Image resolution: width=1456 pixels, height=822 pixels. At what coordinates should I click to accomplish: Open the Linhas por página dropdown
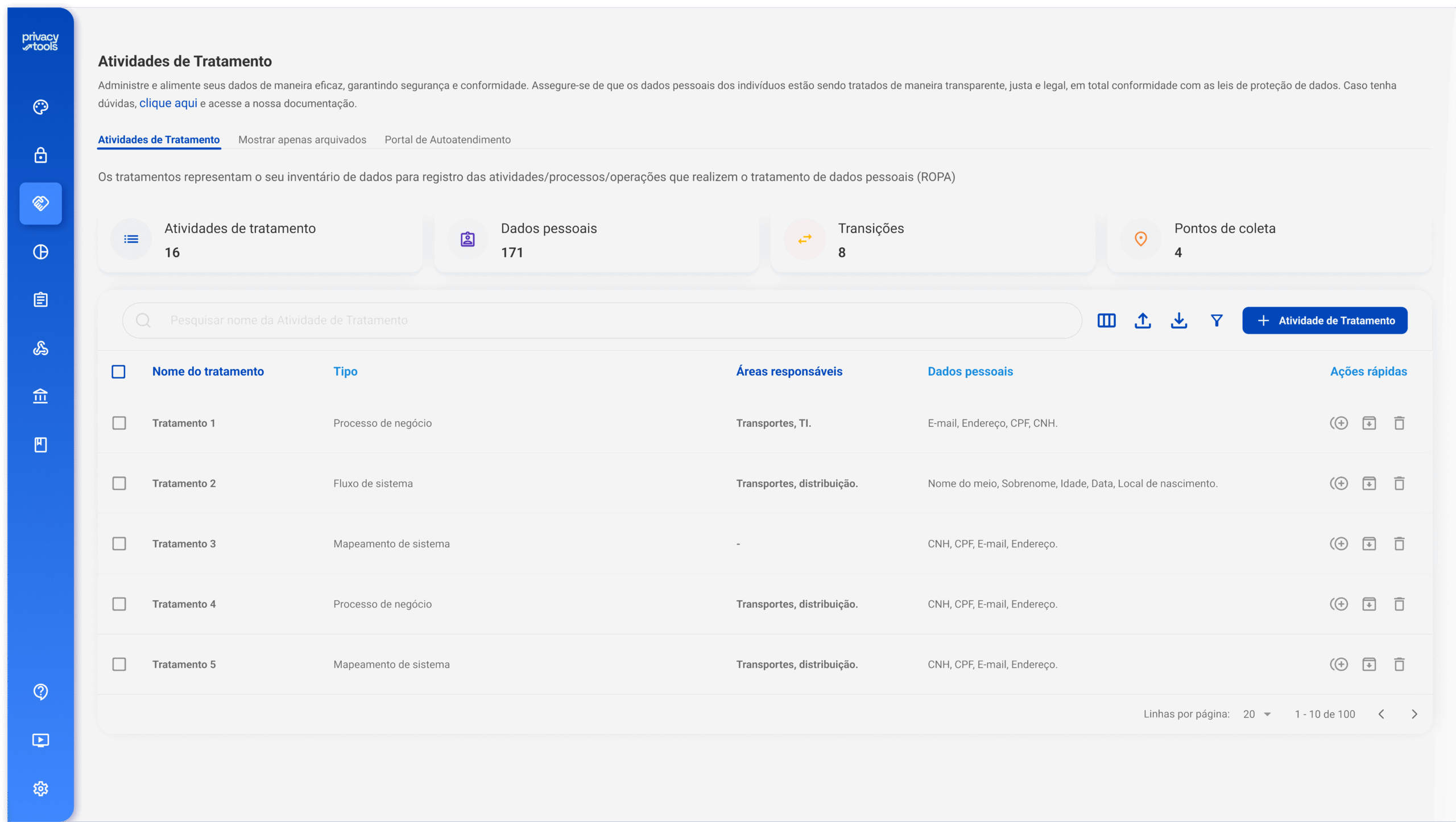pos(1257,714)
